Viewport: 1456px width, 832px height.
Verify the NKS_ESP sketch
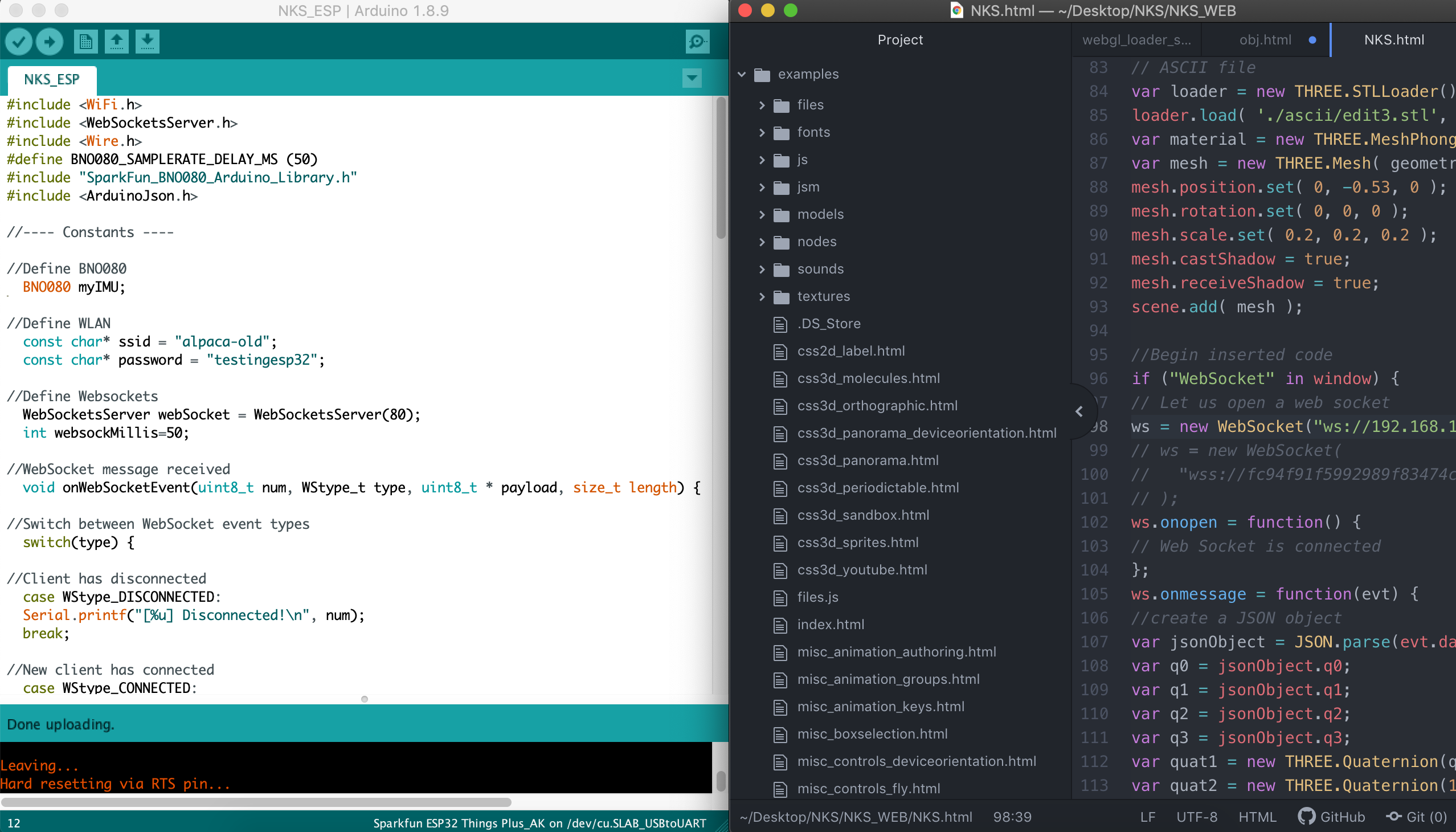click(19, 40)
